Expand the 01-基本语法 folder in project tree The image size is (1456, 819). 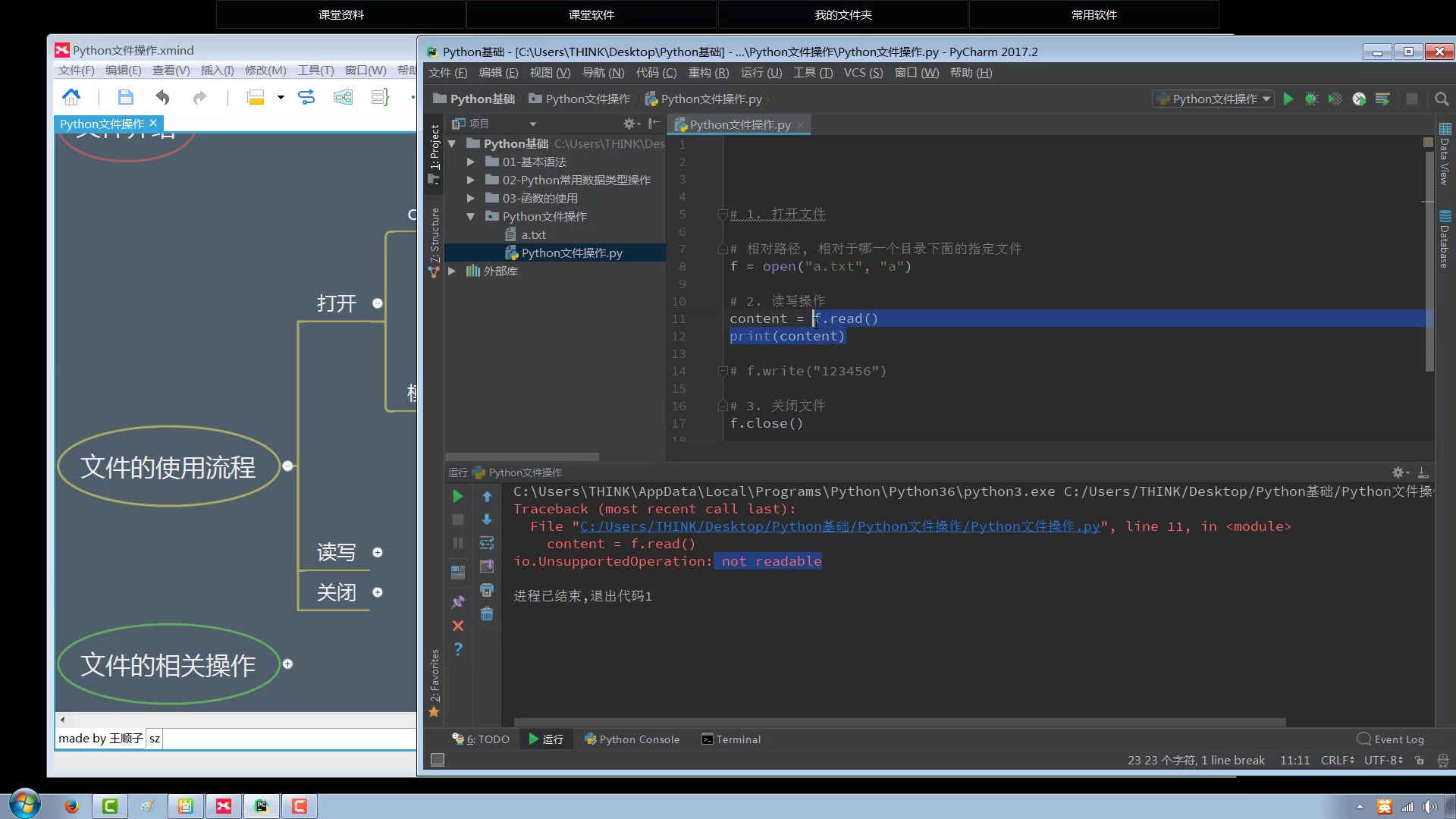[x=471, y=162]
